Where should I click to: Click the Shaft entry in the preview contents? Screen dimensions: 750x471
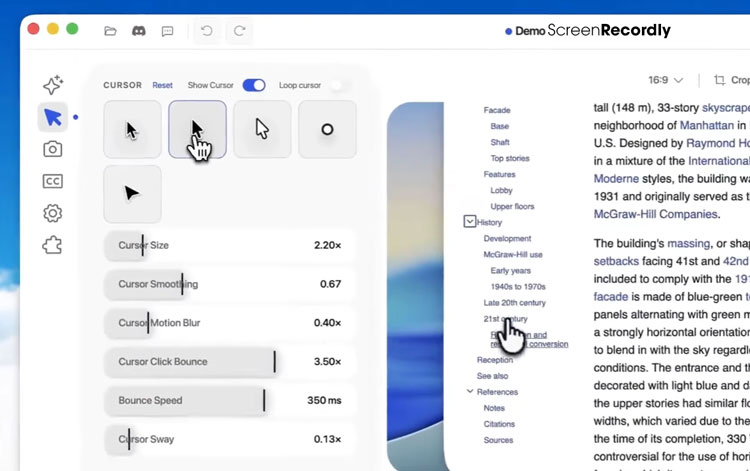point(500,142)
